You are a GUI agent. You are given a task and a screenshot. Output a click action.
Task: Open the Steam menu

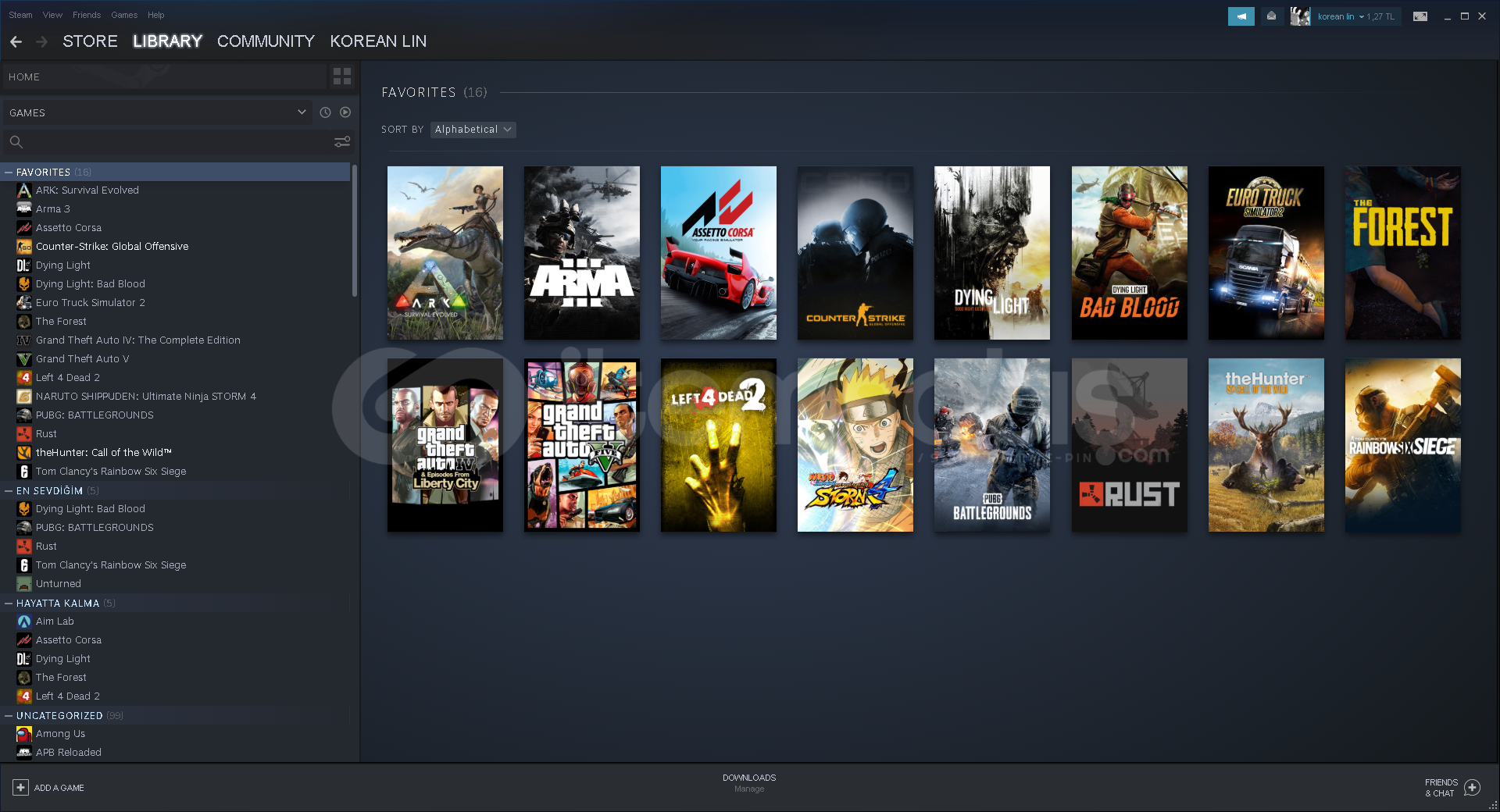(20, 15)
